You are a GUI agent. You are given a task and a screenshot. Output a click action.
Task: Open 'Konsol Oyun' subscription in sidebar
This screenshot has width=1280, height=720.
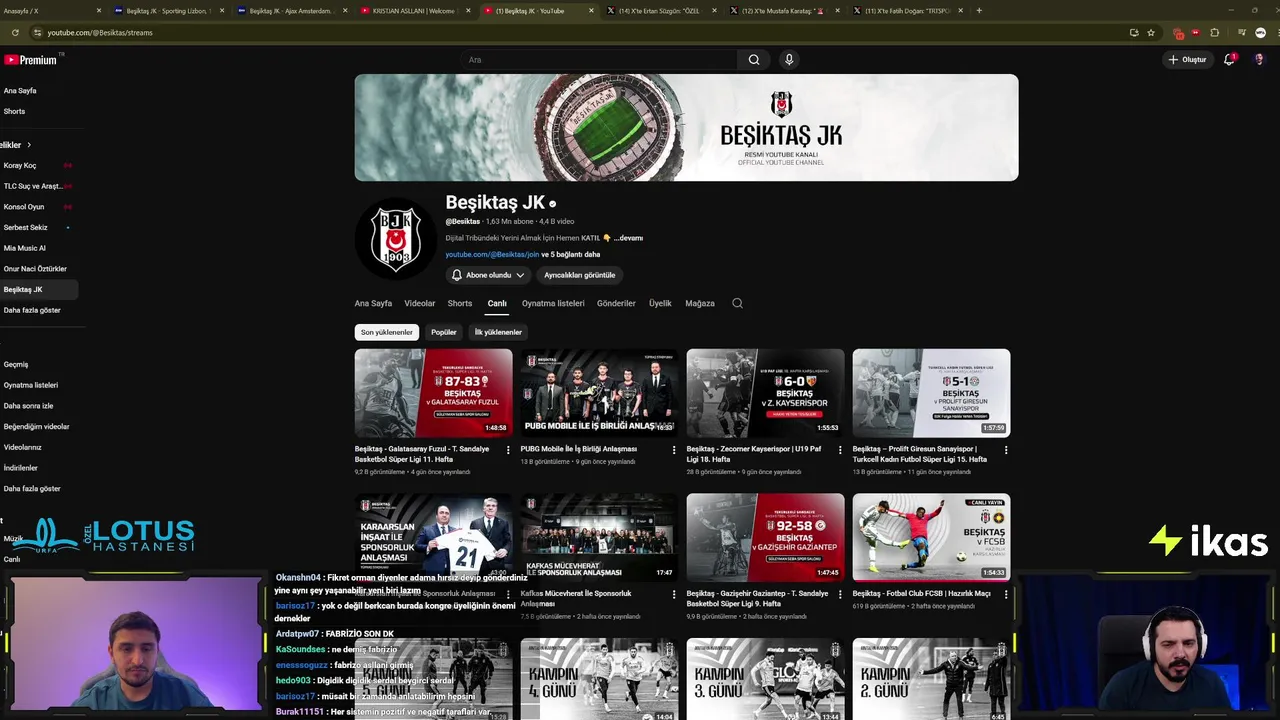[x=24, y=207]
